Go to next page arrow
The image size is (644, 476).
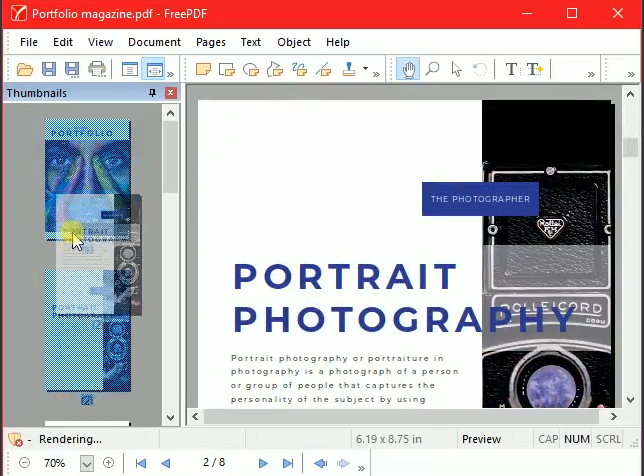click(263, 463)
